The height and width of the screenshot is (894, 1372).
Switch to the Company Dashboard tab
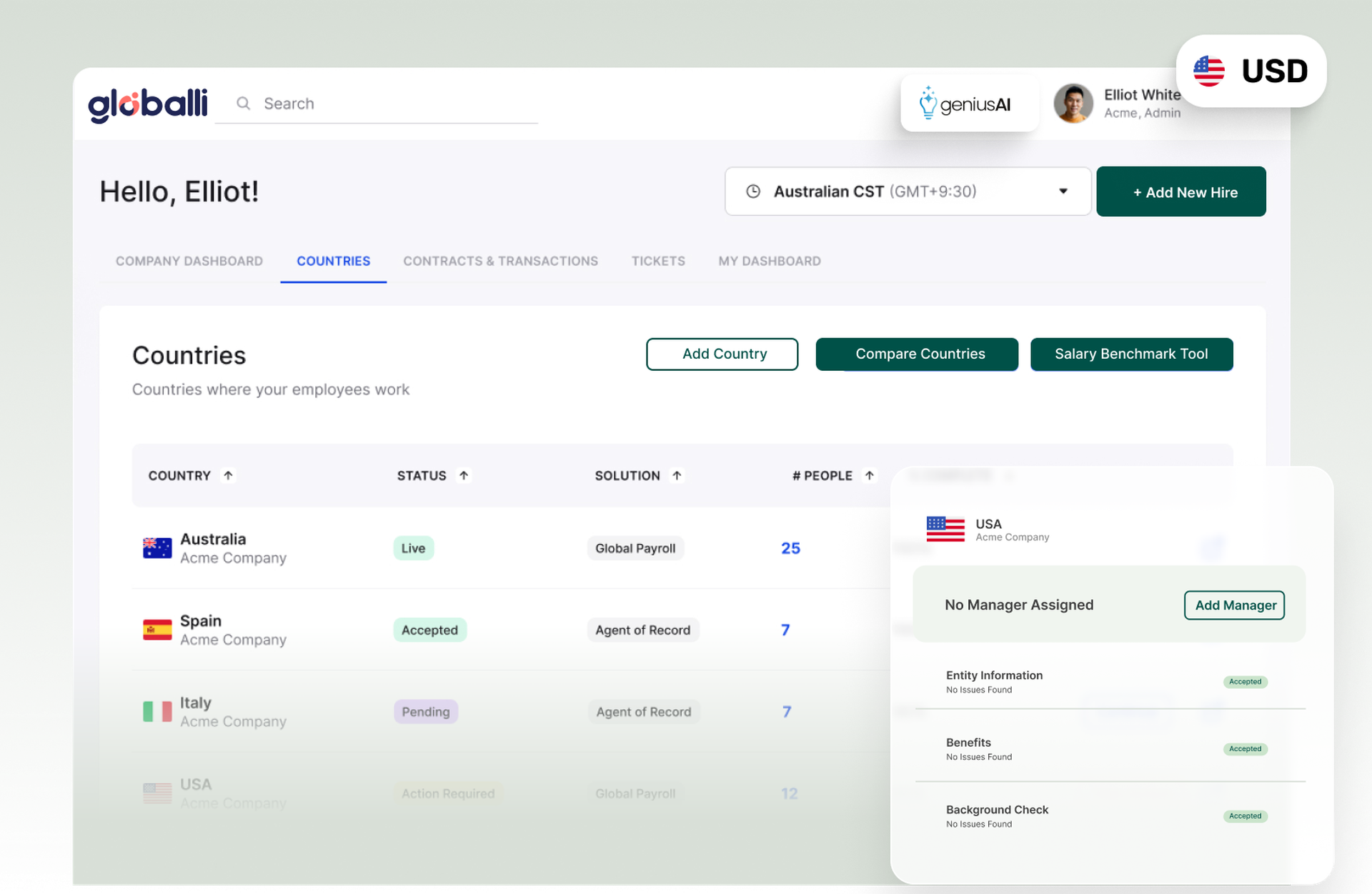[x=189, y=261]
